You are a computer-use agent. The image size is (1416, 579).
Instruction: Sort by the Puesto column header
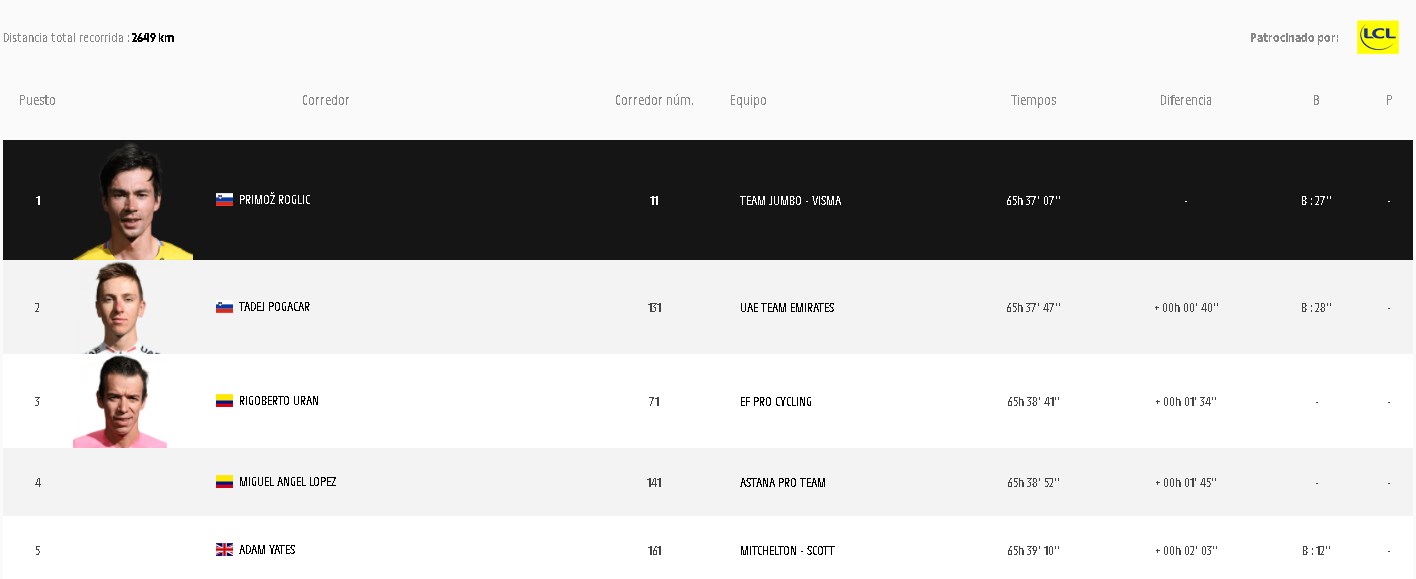[37, 100]
